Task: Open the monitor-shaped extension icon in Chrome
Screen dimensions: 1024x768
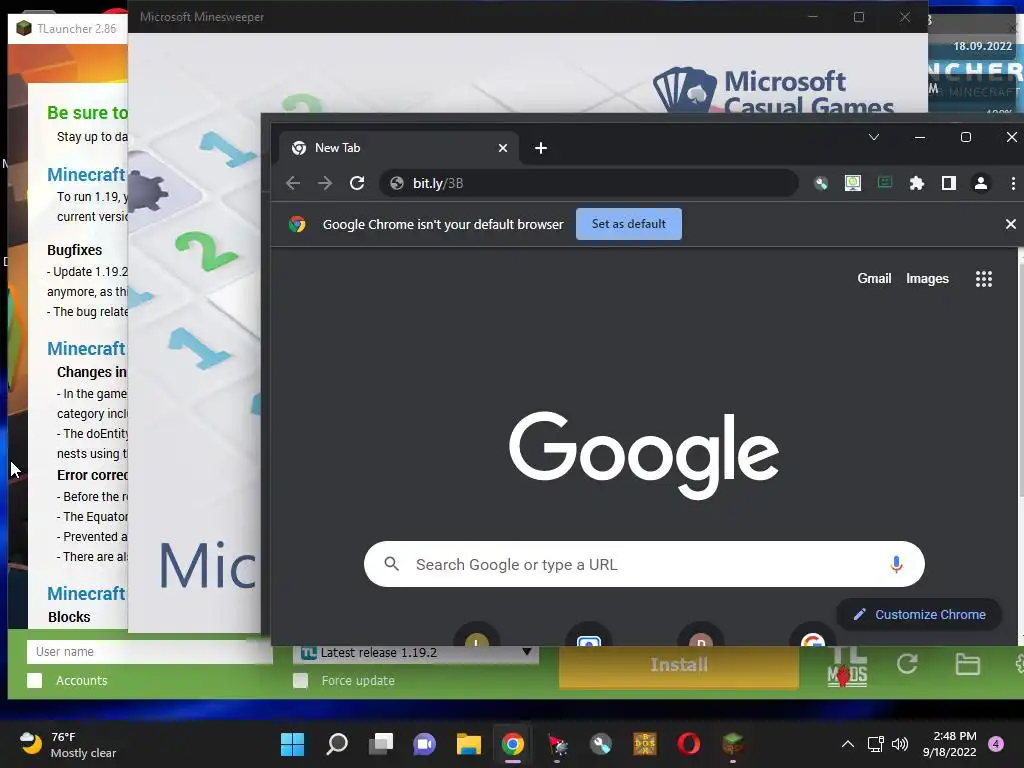Action: pos(853,184)
